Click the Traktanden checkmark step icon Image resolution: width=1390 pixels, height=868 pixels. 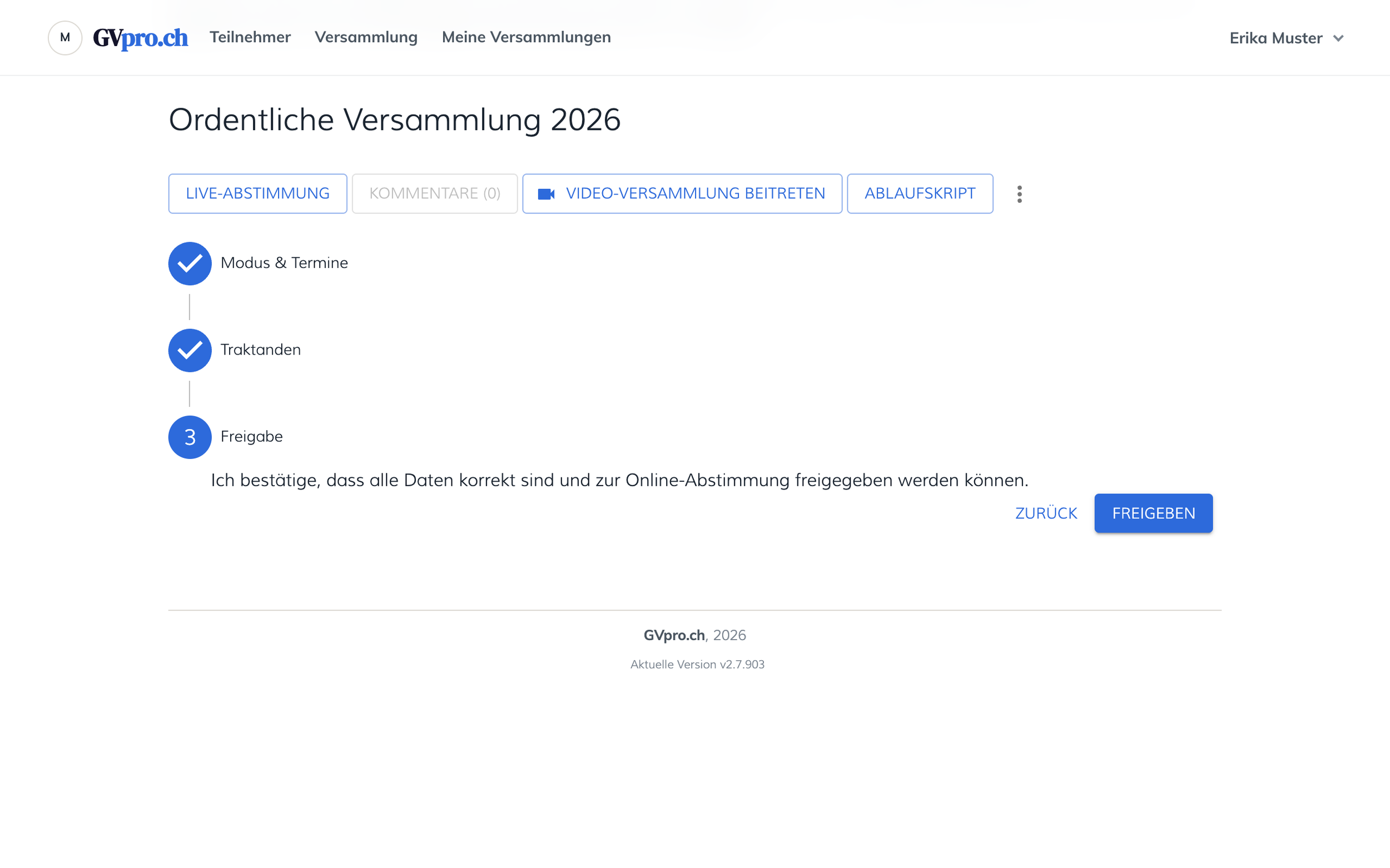[x=190, y=350]
